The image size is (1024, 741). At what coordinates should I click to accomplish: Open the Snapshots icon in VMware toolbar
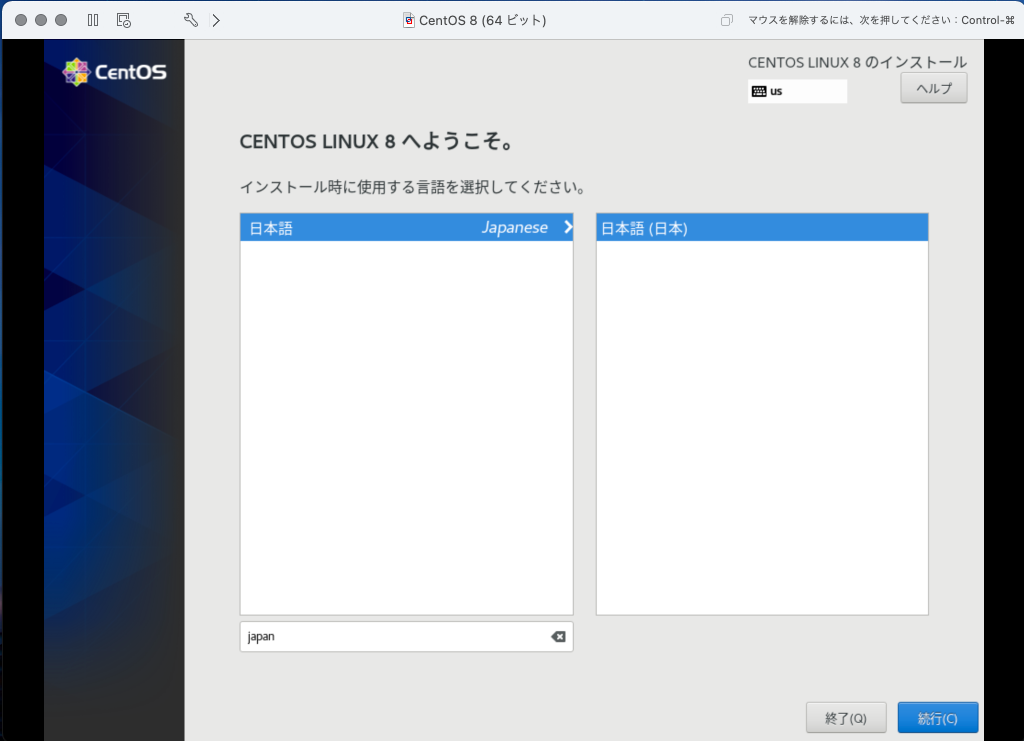[x=122, y=19]
